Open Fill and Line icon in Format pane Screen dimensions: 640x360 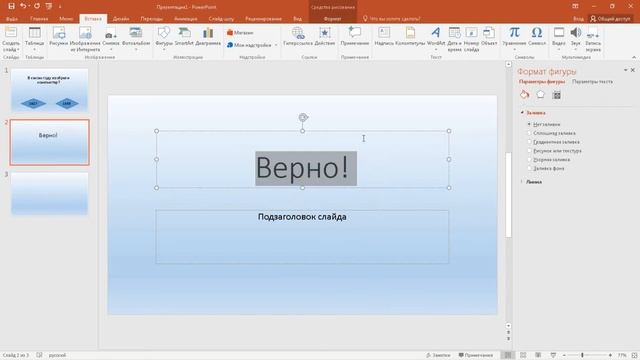pyautogui.click(x=524, y=95)
